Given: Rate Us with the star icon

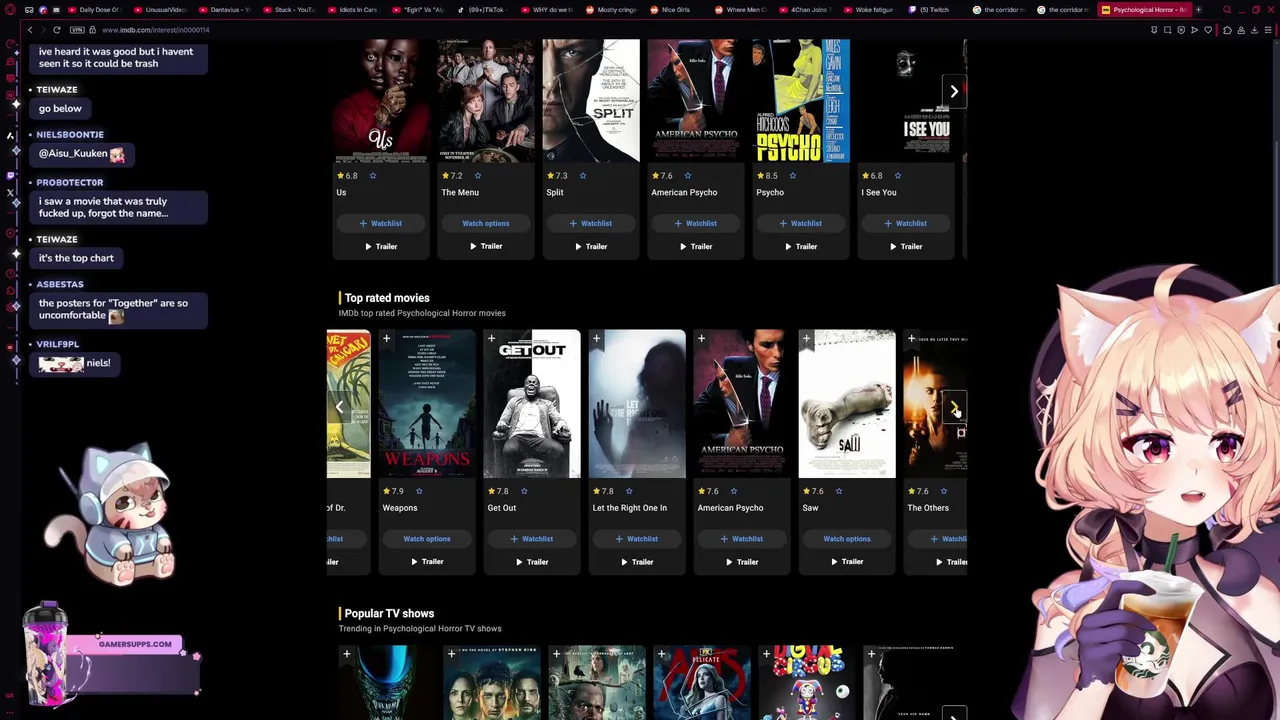Looking at the screenshot, I should (373, 176).
